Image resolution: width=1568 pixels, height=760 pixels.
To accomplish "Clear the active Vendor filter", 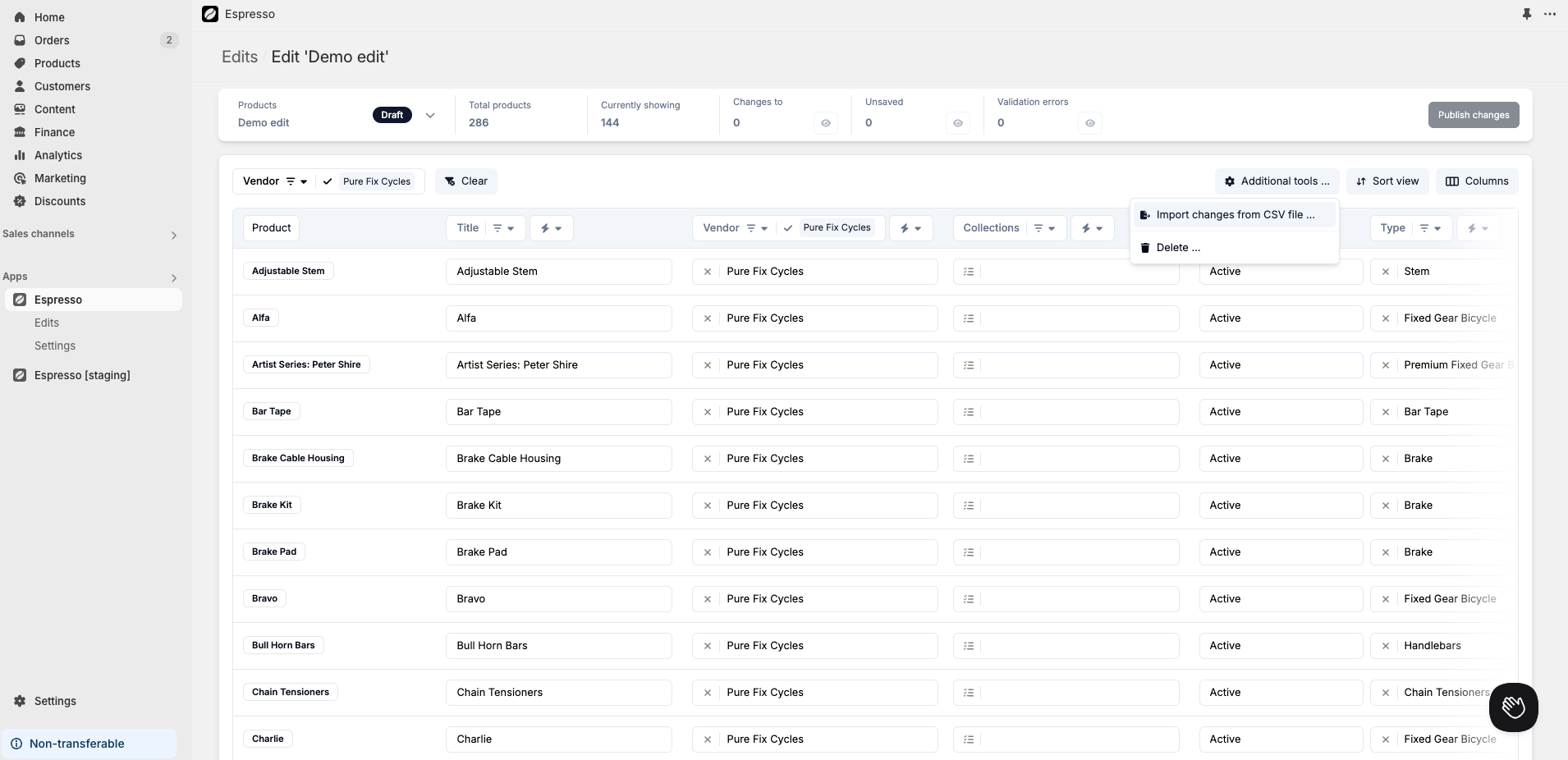I will (x=466, y=181).
